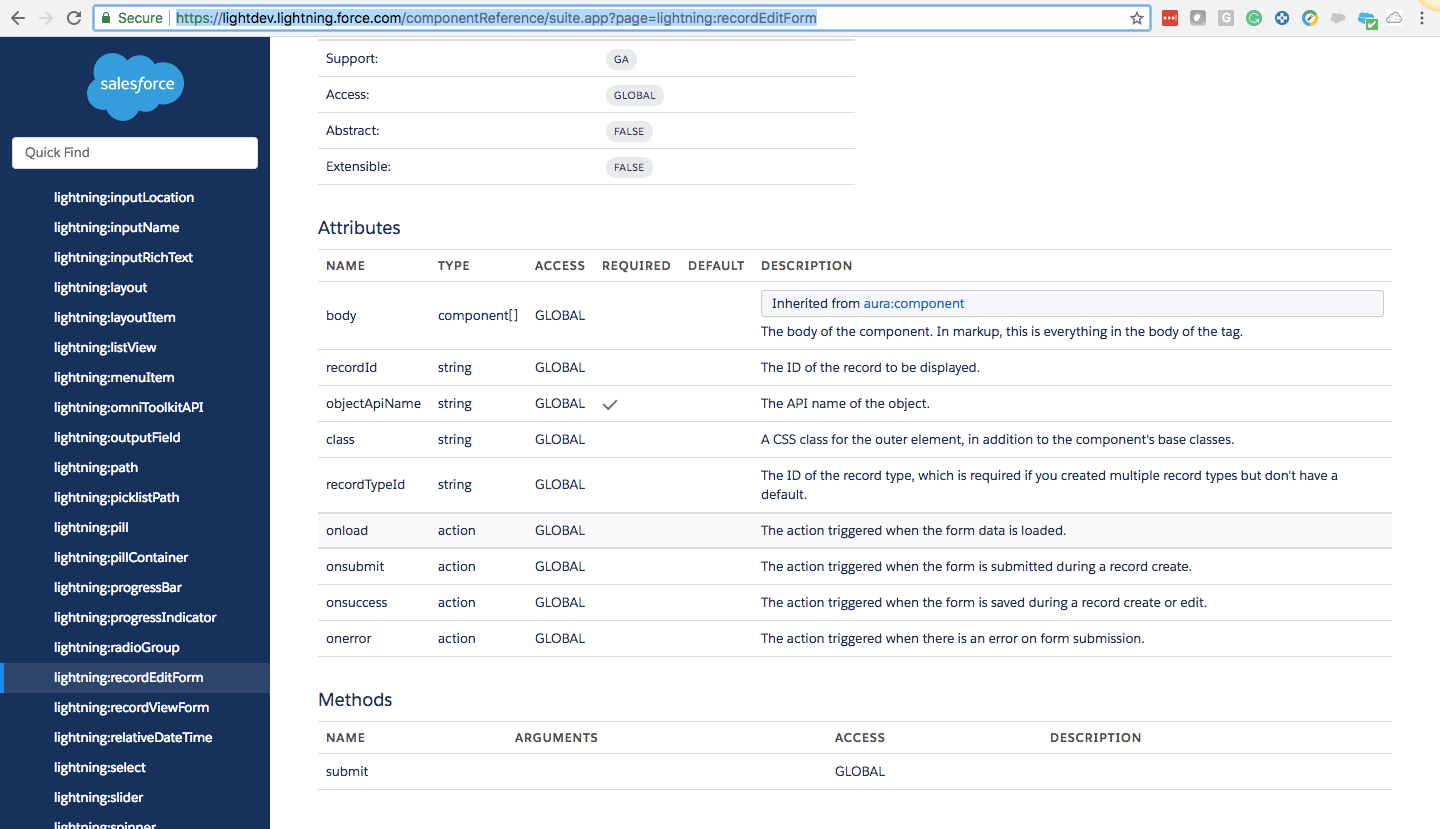Click the Methods section heading
Image resolution: width=1440 pixels, height=829 pixels.
[x=355, y=700]
